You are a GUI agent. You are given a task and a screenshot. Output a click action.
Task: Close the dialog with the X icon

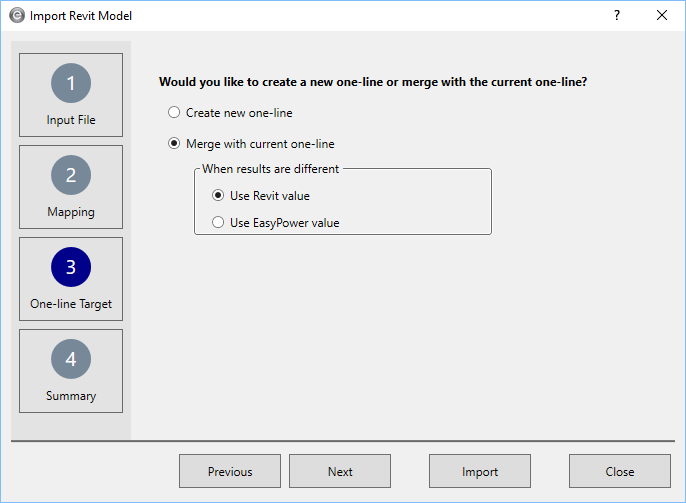(x=661, y=15)
